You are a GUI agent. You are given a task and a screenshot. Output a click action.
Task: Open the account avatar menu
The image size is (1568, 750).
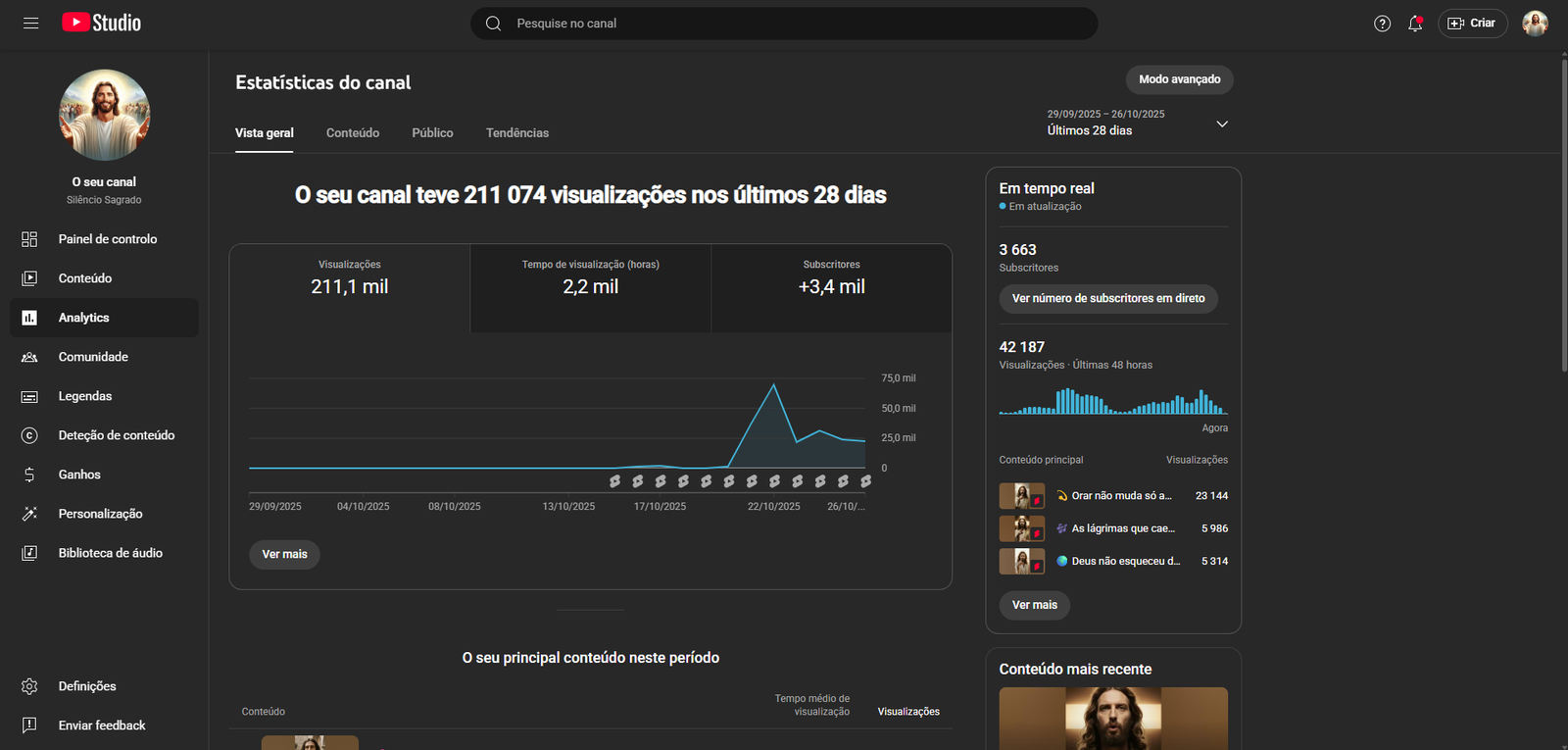pos(1535,24)
